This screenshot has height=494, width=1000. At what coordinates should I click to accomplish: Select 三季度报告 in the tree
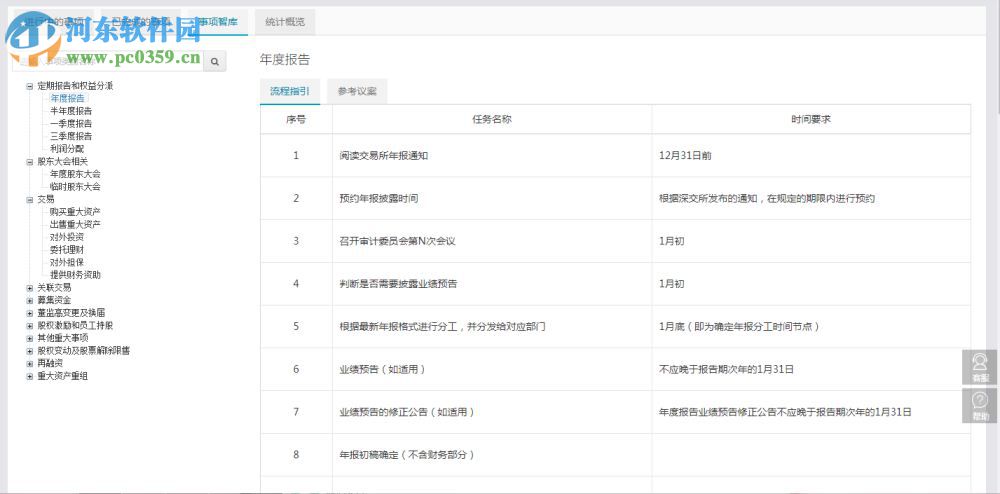pyautogui.click(x=71, y=136)
